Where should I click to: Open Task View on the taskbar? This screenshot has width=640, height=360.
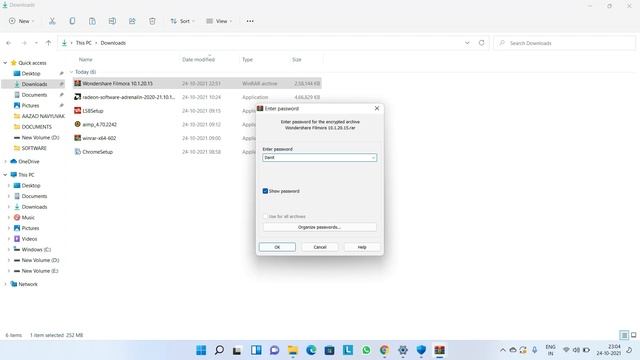pos(237,350)
